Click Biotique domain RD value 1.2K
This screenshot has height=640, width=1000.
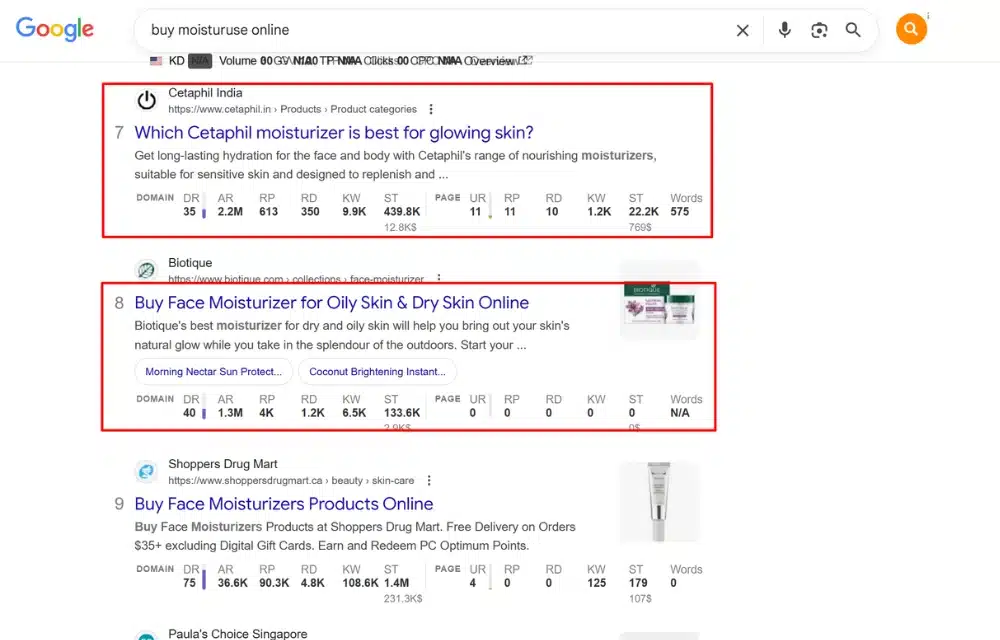(312, 413)
